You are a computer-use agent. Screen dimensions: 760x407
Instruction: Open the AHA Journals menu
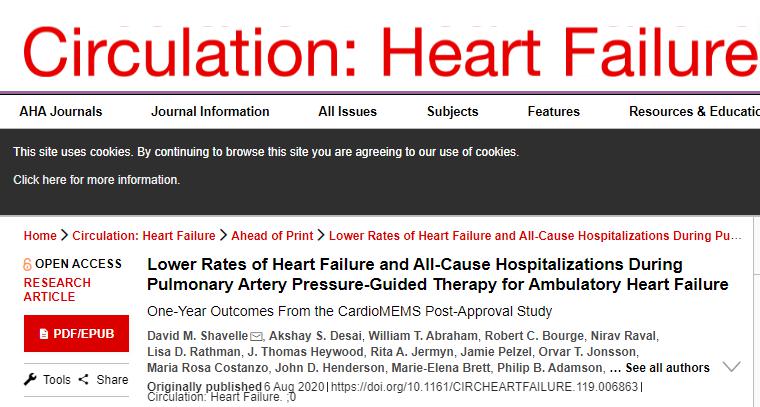61,111
